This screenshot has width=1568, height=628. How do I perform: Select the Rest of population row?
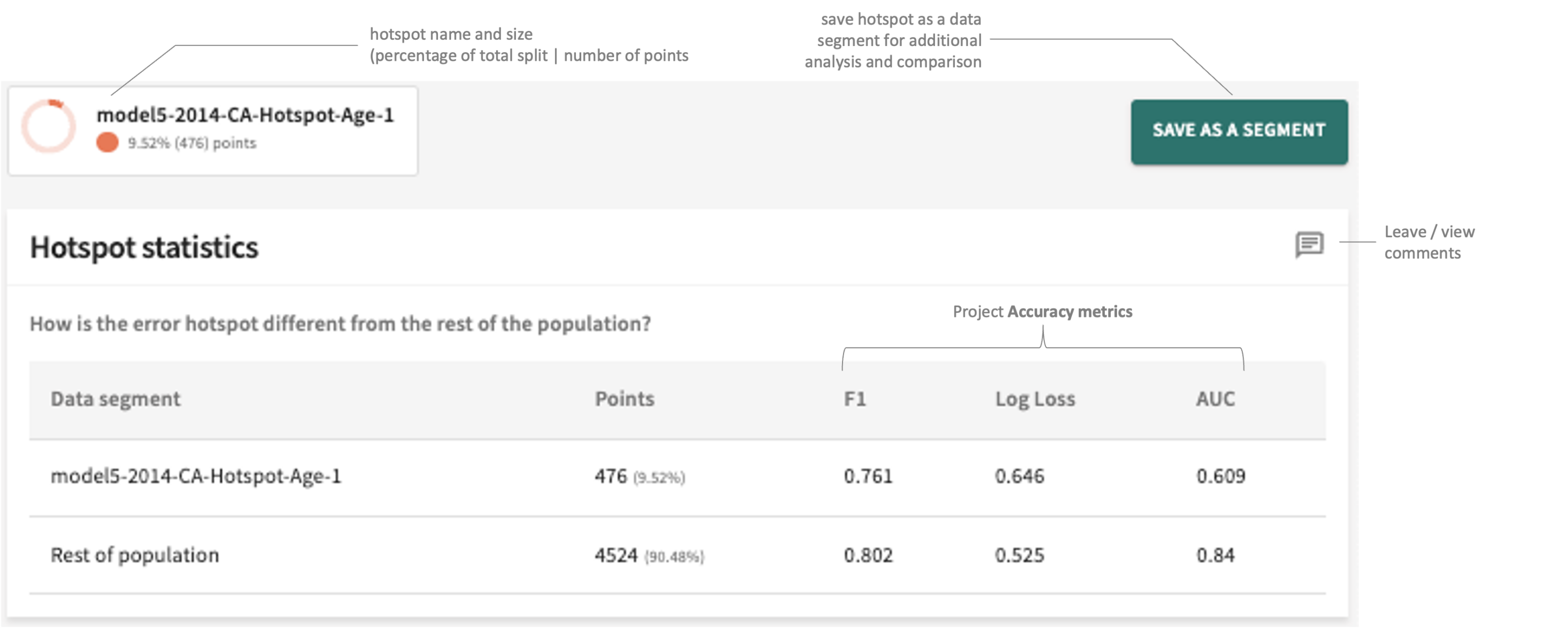[x=134, y=555]
